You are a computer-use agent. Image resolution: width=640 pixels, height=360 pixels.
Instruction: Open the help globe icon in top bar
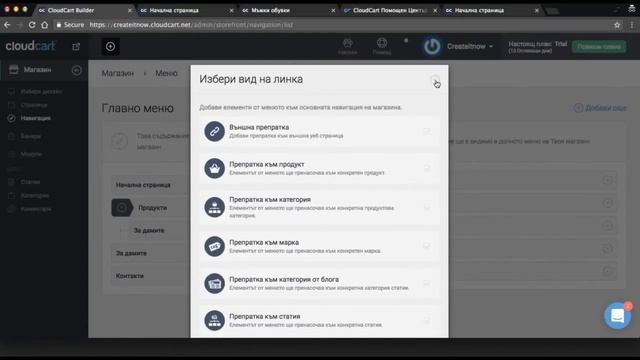tap(382, 46)
